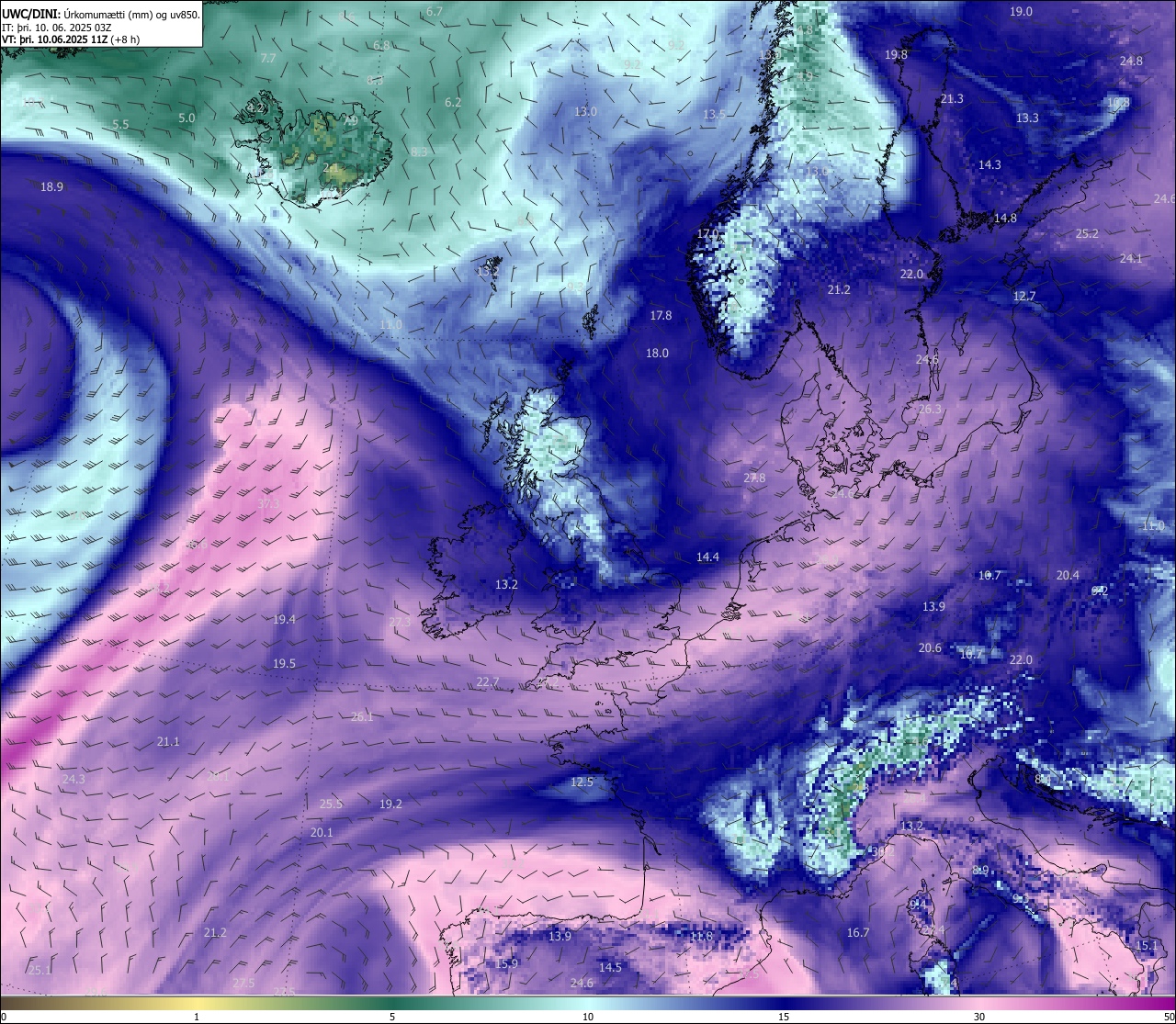Click the '19.2' value on the map

tap(390, 804)
